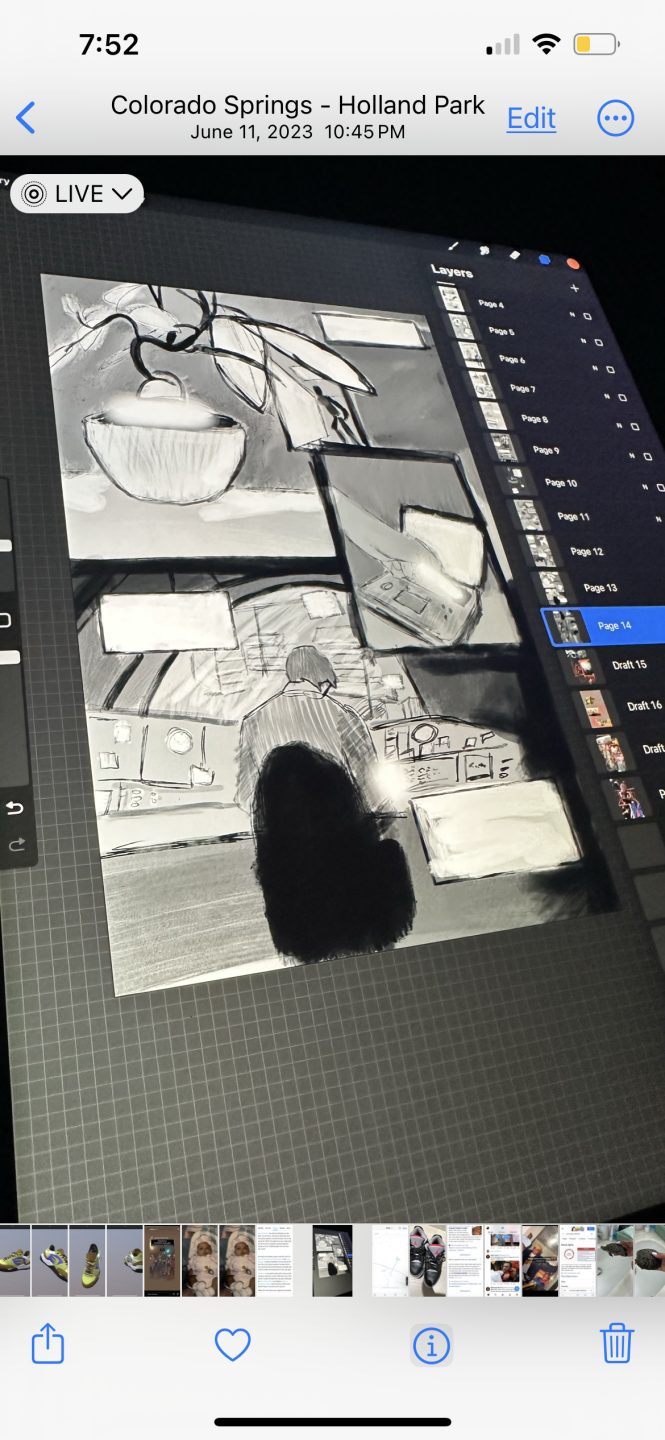Share this photo with the share icon

coord(48,1343)
